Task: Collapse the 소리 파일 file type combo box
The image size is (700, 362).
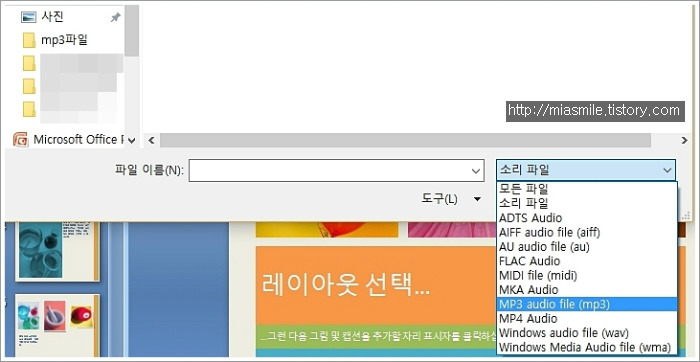Action: [x=586, y=170]
